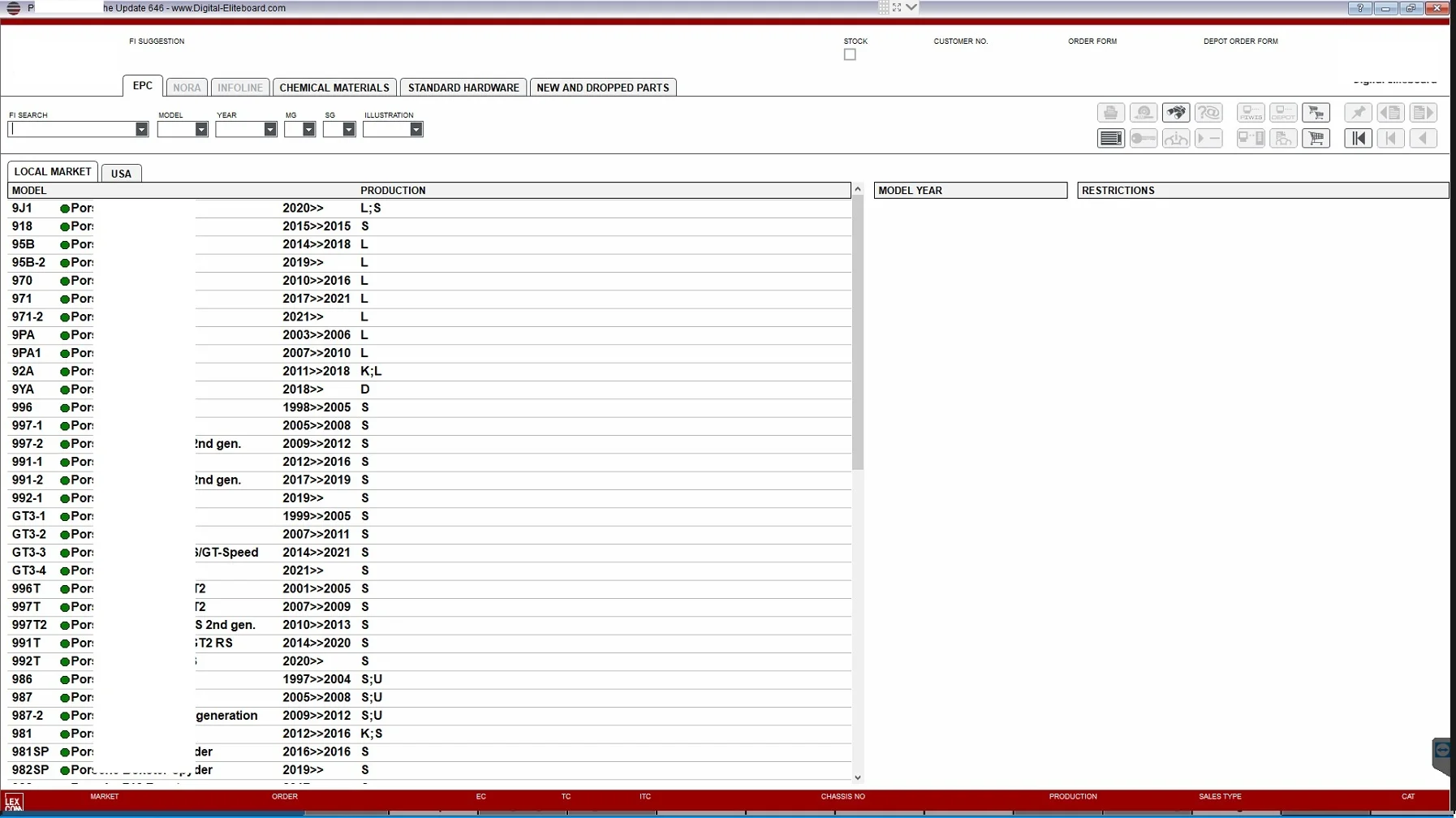
Task: Switch to the NORA tab
Action: pyautogui.click(x=187, y=88)
